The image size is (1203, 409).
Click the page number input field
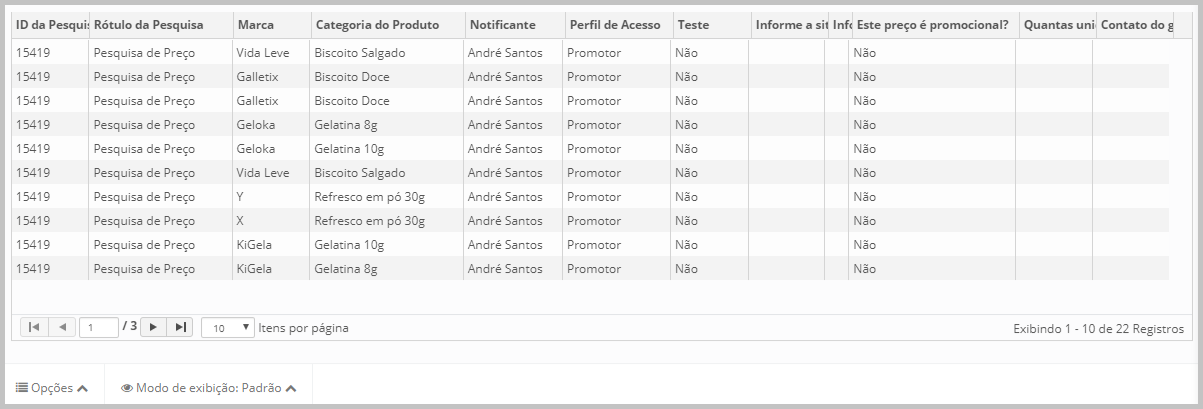(99, 327)
